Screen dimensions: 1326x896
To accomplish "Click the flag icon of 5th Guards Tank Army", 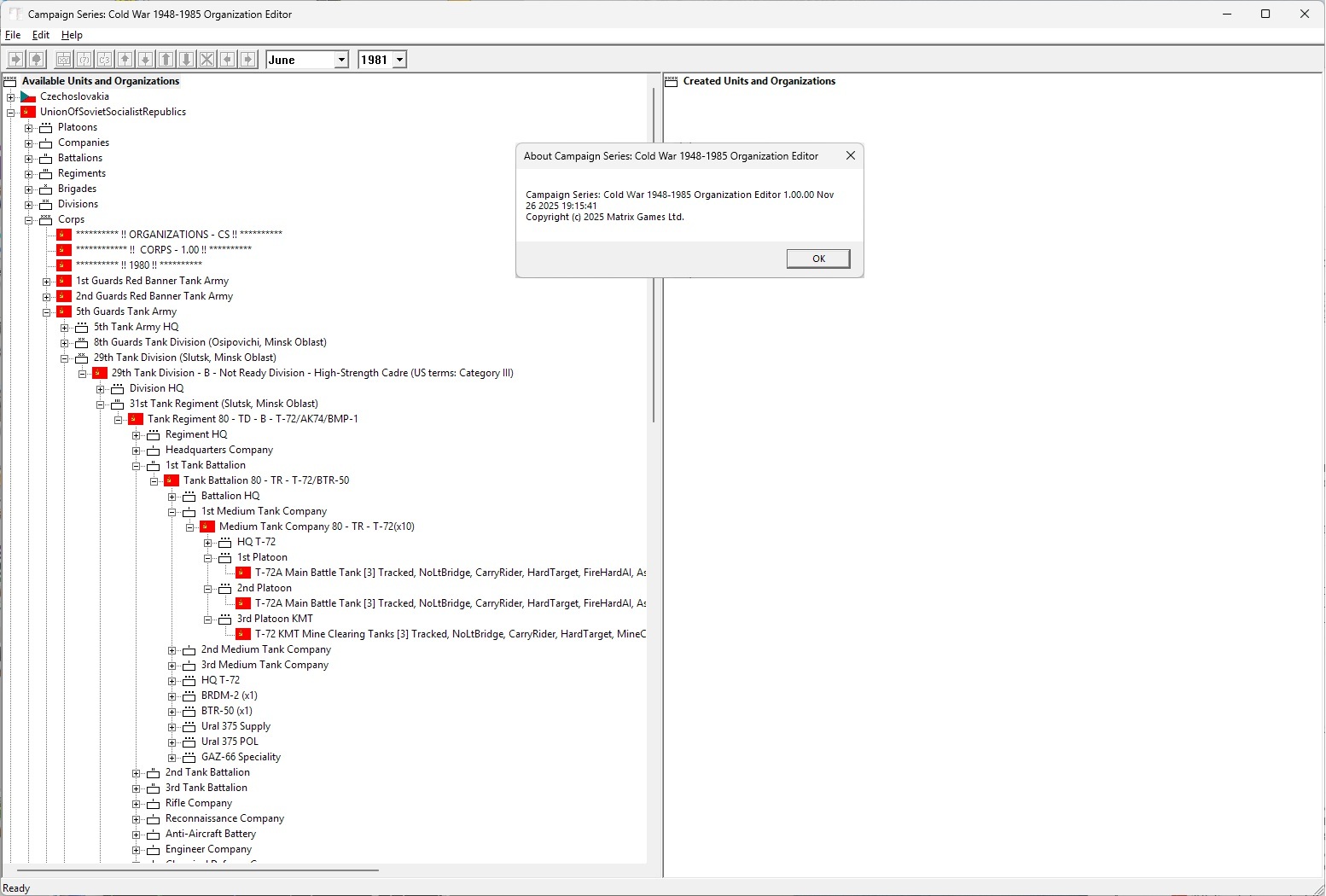I will coord(64,311).
